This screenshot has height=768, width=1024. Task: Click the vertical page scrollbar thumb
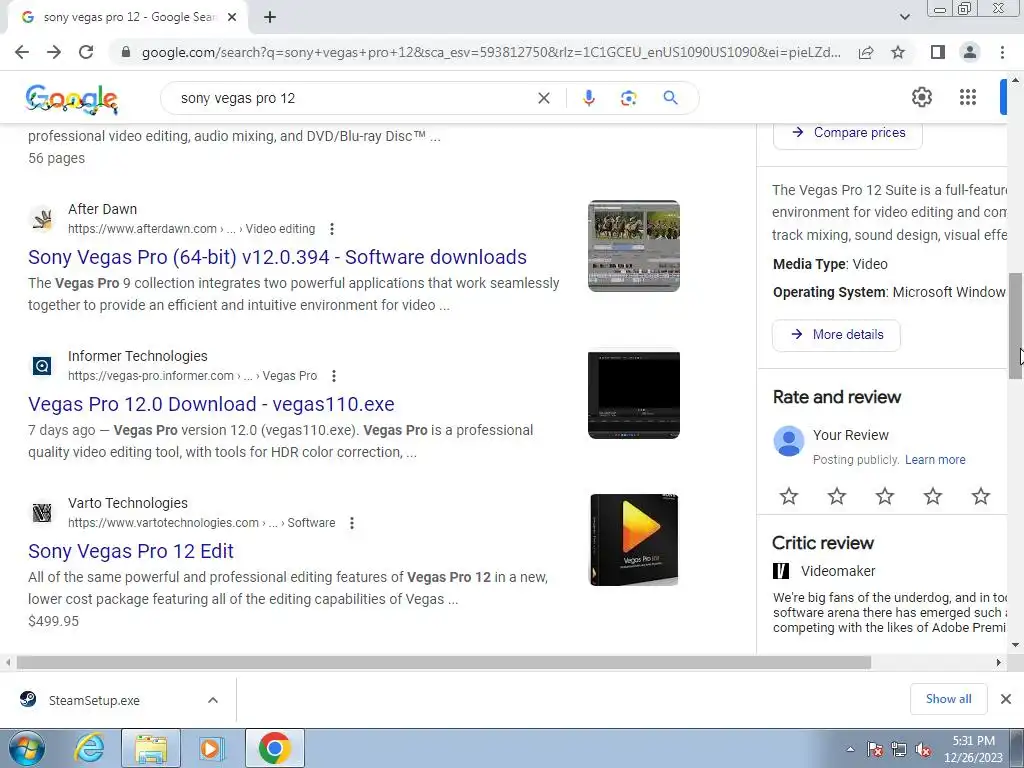point(1016,326)
